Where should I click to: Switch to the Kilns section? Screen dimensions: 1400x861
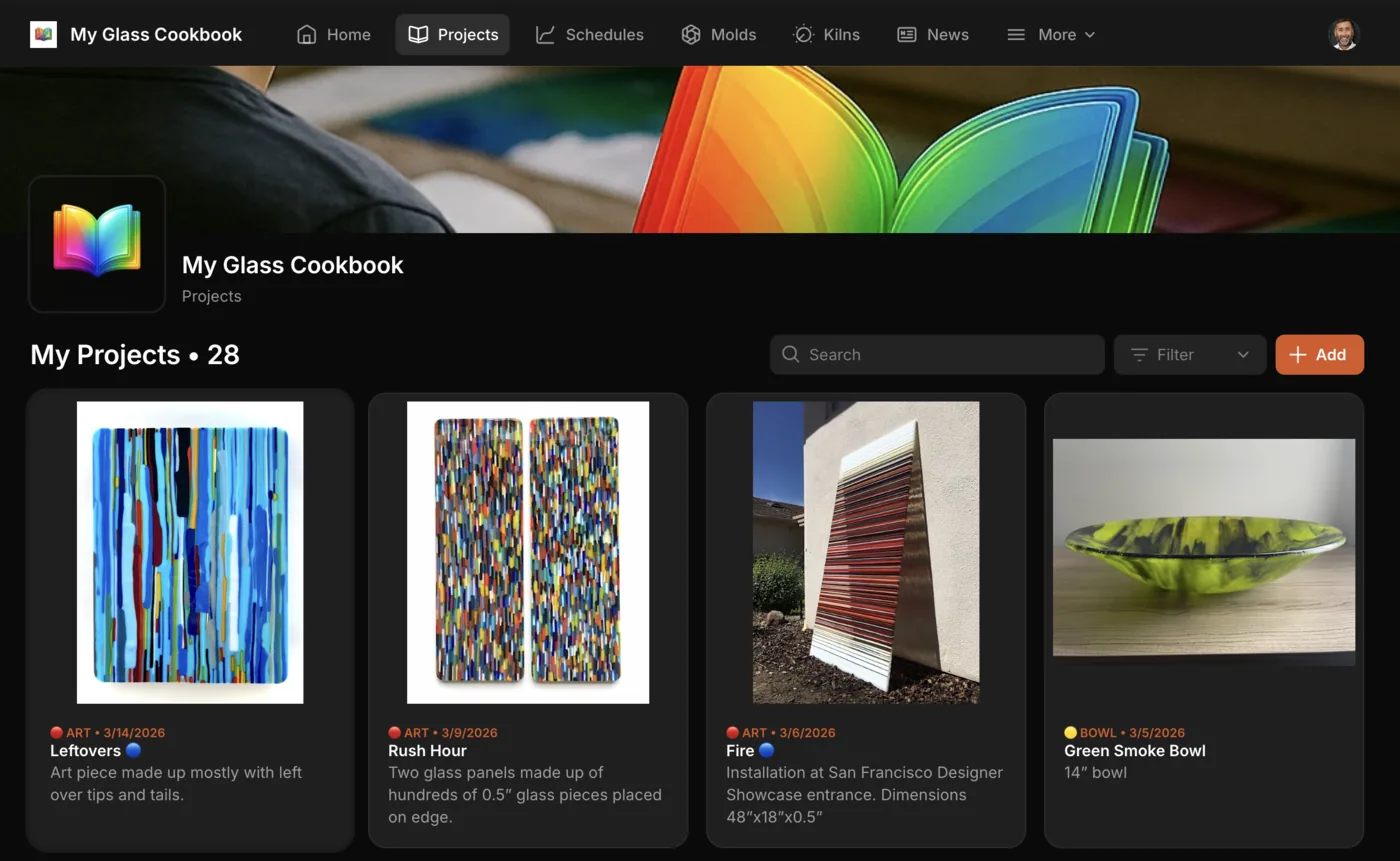pyautogui.click(x=826, y=34)
